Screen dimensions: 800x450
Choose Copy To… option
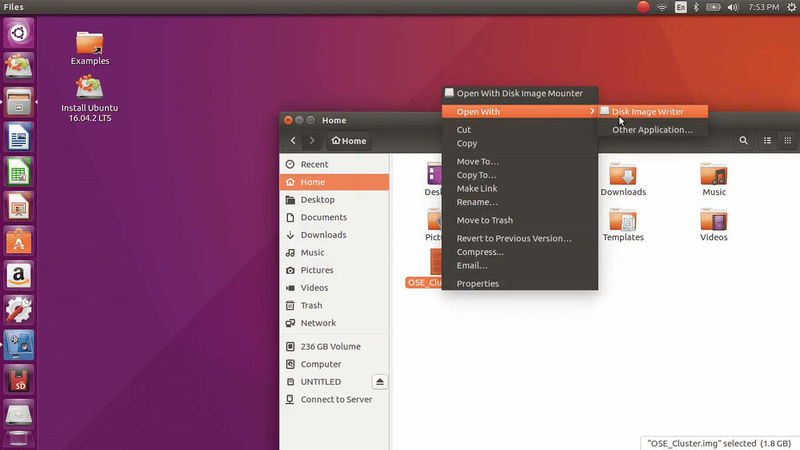click(x=519, y=175)
